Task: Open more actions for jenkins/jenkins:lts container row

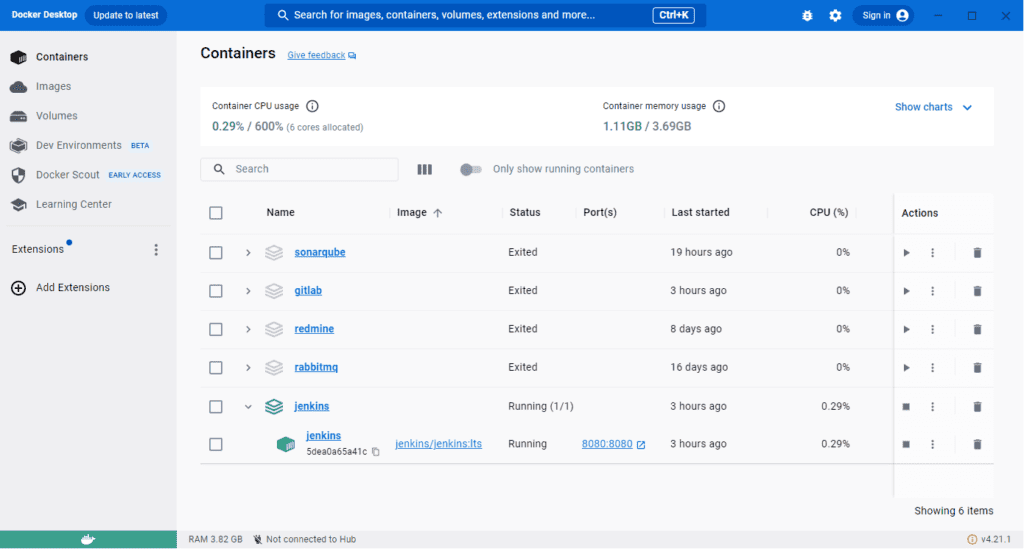Action: (x=933, y=445)
